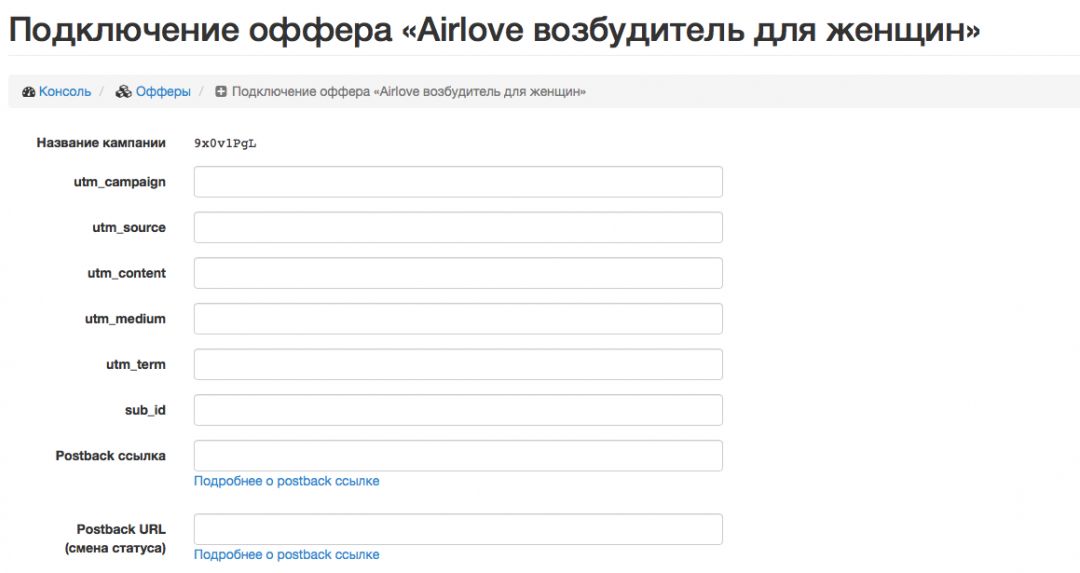The height and width of the screenshot is (573, 1080).
Task: Open Подробнее о postback ссылке under Postback URL
Action: click(x=287, y=554)
